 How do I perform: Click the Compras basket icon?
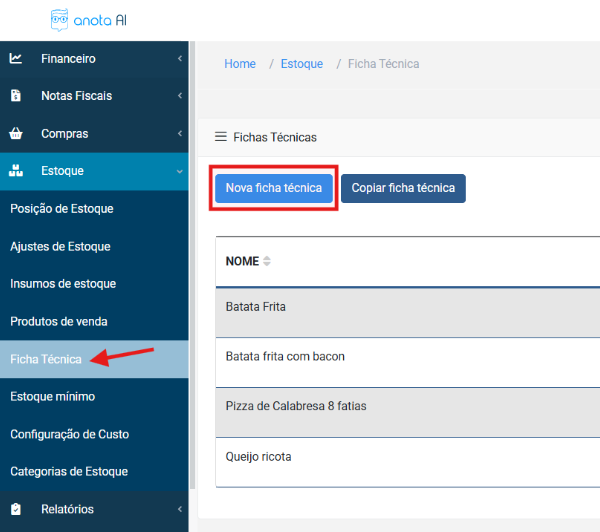16,133
